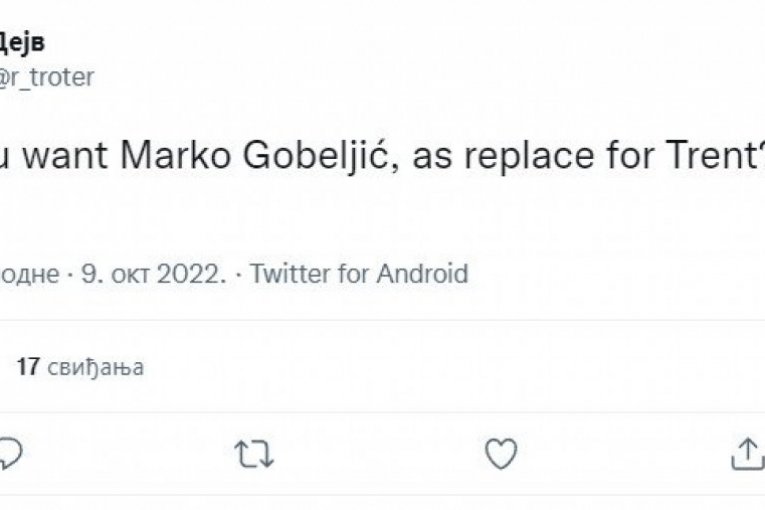Click the display name Дејв
The image size is (765, 510).
pos(22,42)
